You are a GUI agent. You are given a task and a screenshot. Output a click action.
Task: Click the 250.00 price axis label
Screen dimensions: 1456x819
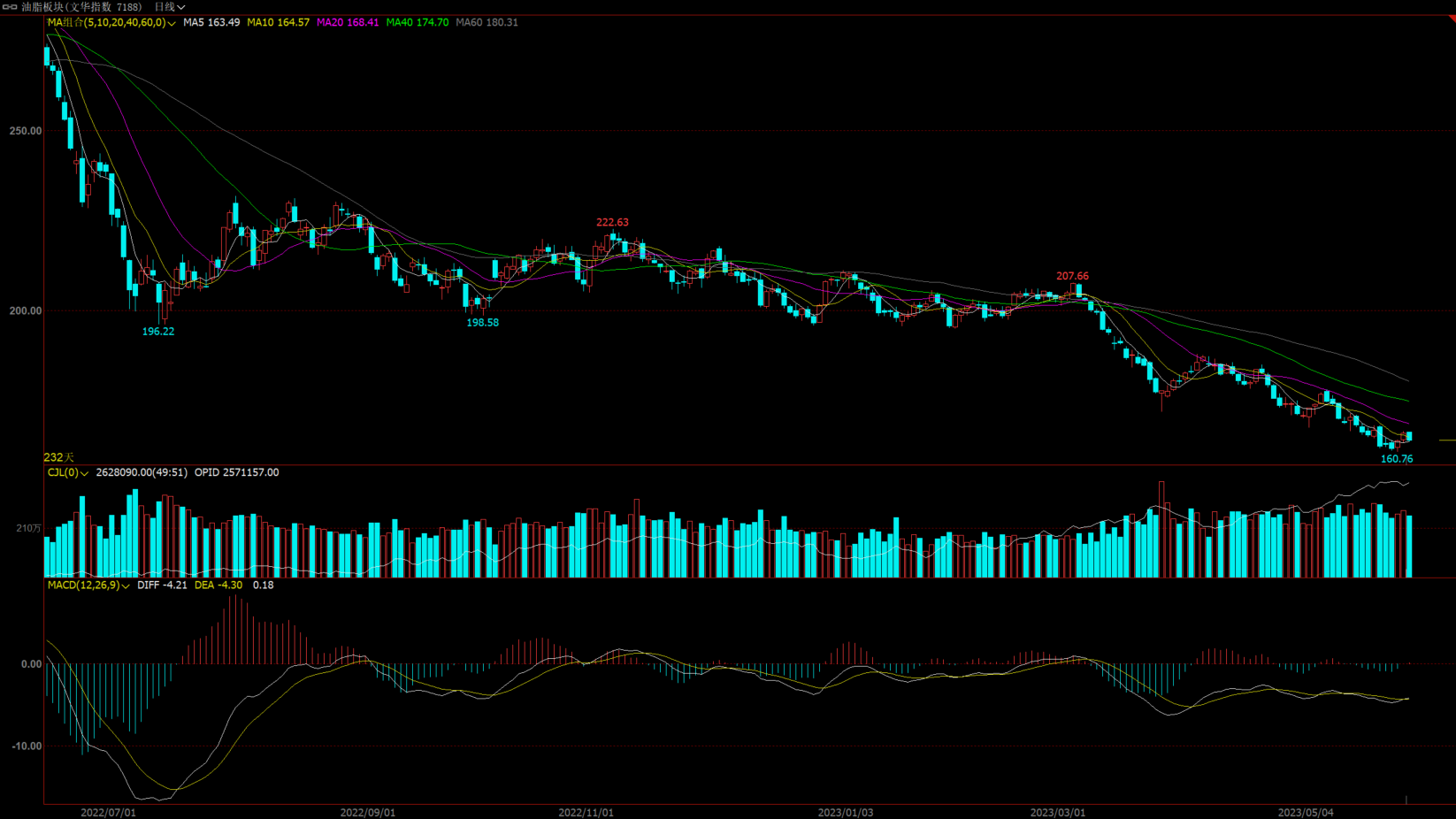coord(26,130)
